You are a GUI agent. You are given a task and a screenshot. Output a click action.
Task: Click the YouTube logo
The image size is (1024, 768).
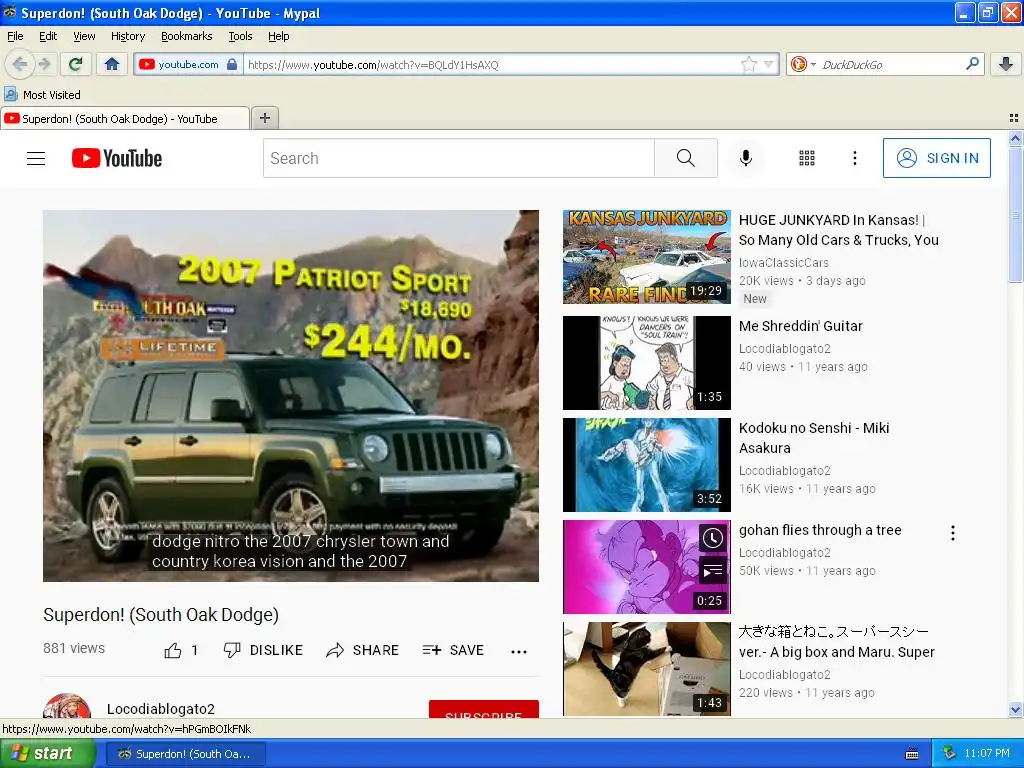117,158
